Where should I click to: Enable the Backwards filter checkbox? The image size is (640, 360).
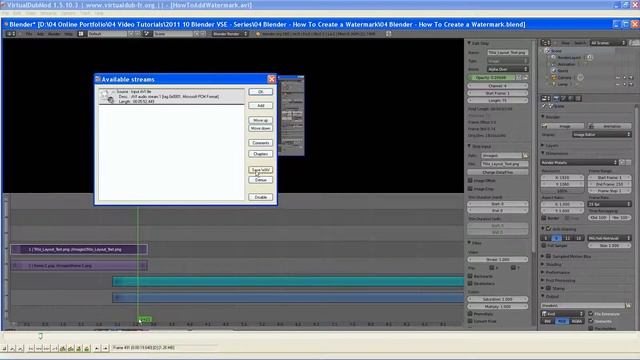tap(470, 276)
